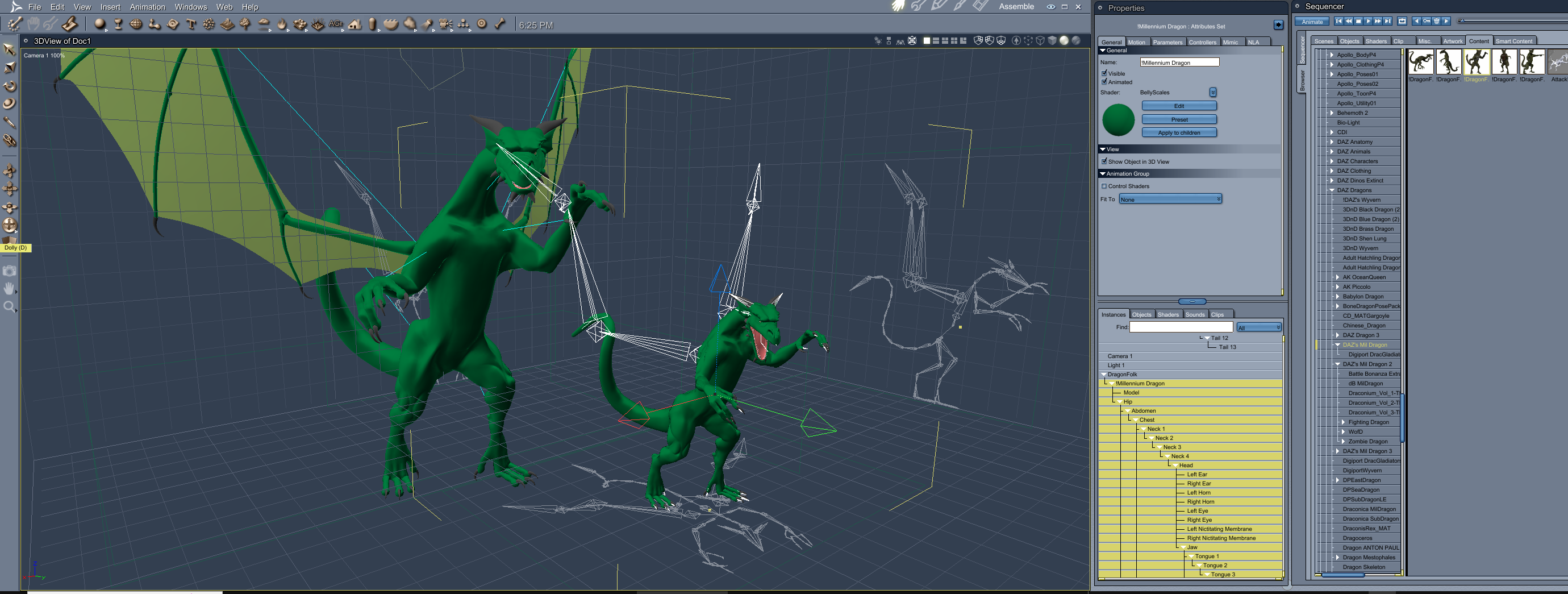Uncheck the Visible checkbox
Image resolution: width=1568 pixels, height=594 pixels.
click(1104, 73)
